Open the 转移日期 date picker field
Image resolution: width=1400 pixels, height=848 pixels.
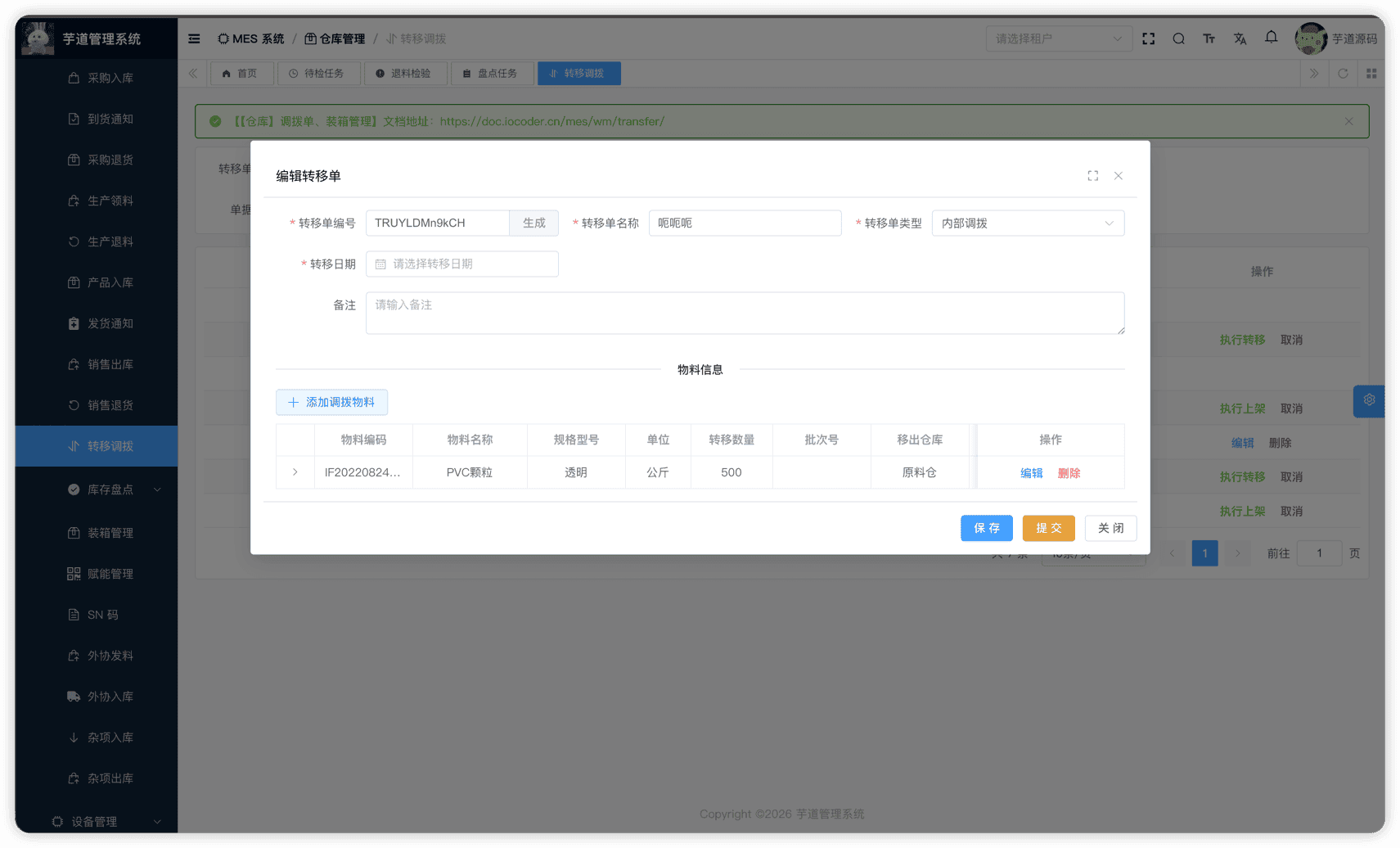[x=462, y=264]
